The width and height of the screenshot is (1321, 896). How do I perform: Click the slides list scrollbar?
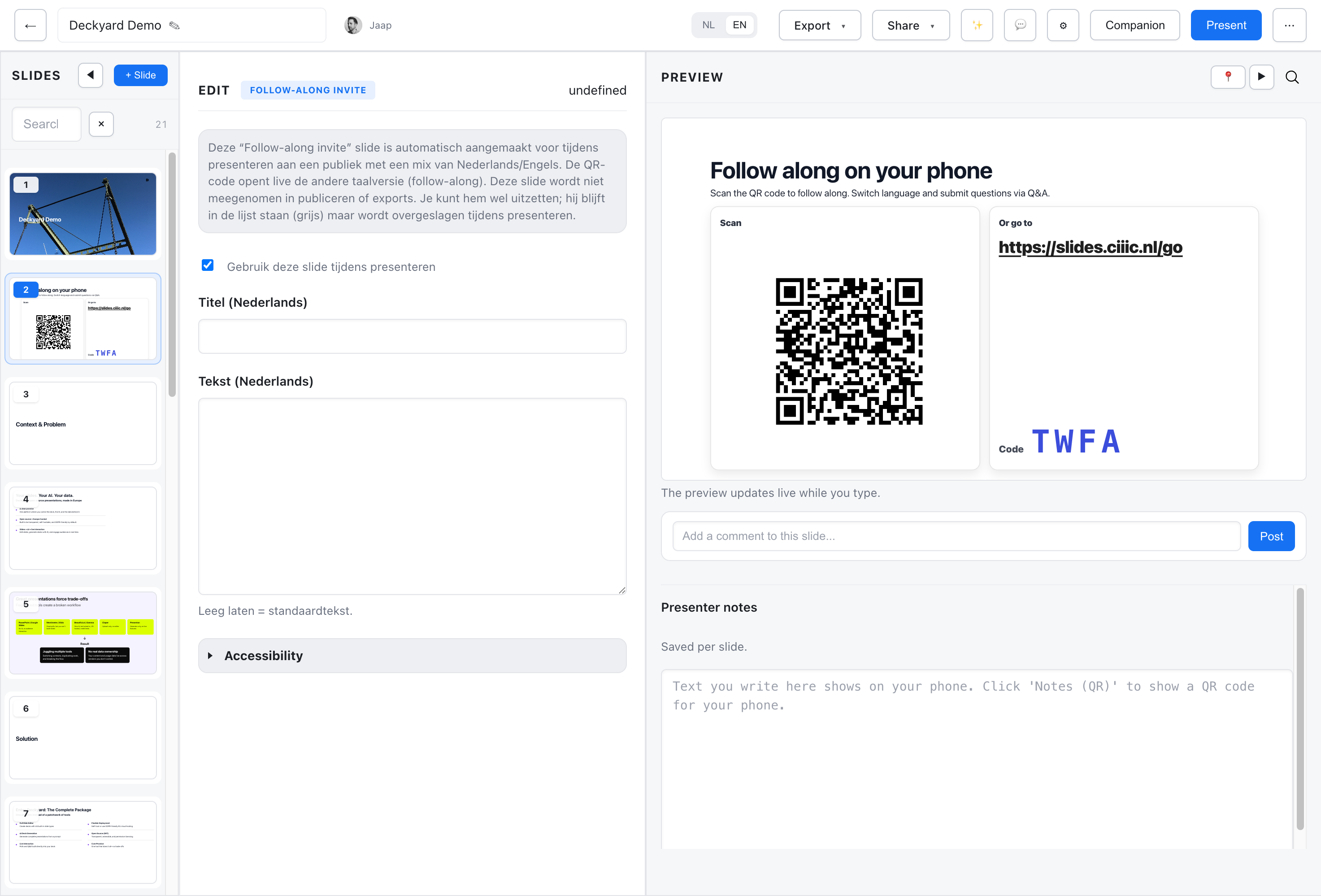tap(172, 274)
